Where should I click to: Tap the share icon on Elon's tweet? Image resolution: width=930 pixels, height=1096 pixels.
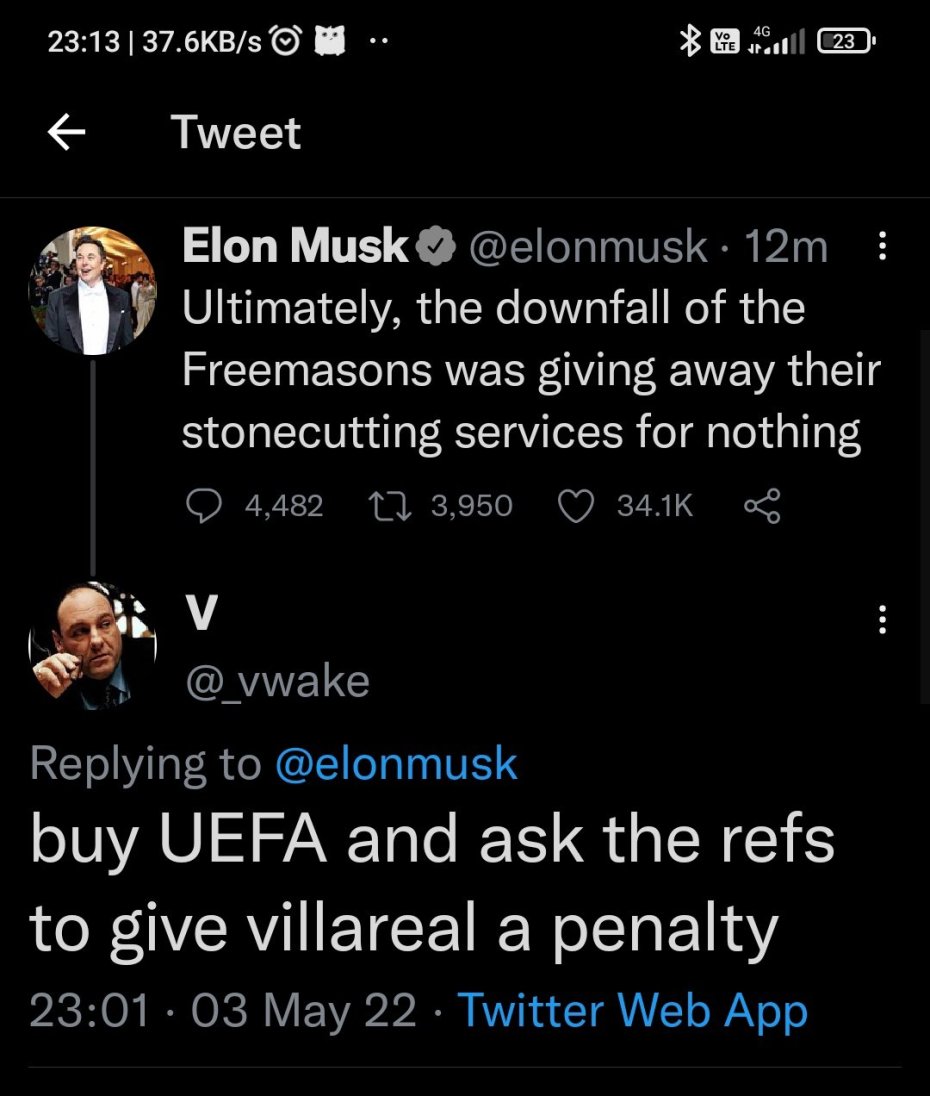pyautogui.click(x=761, y=506)
